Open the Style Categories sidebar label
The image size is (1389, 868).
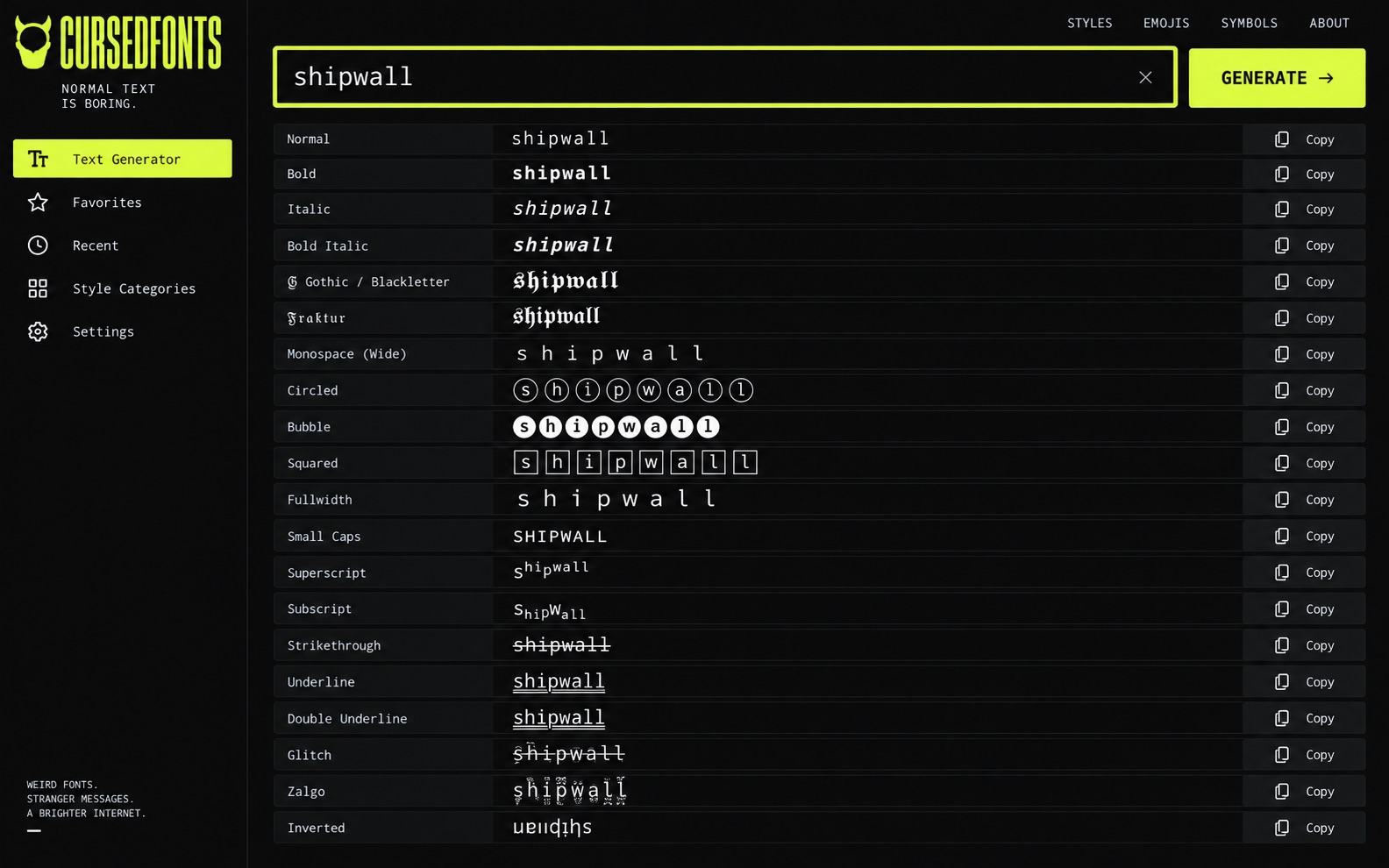point(134,288)
